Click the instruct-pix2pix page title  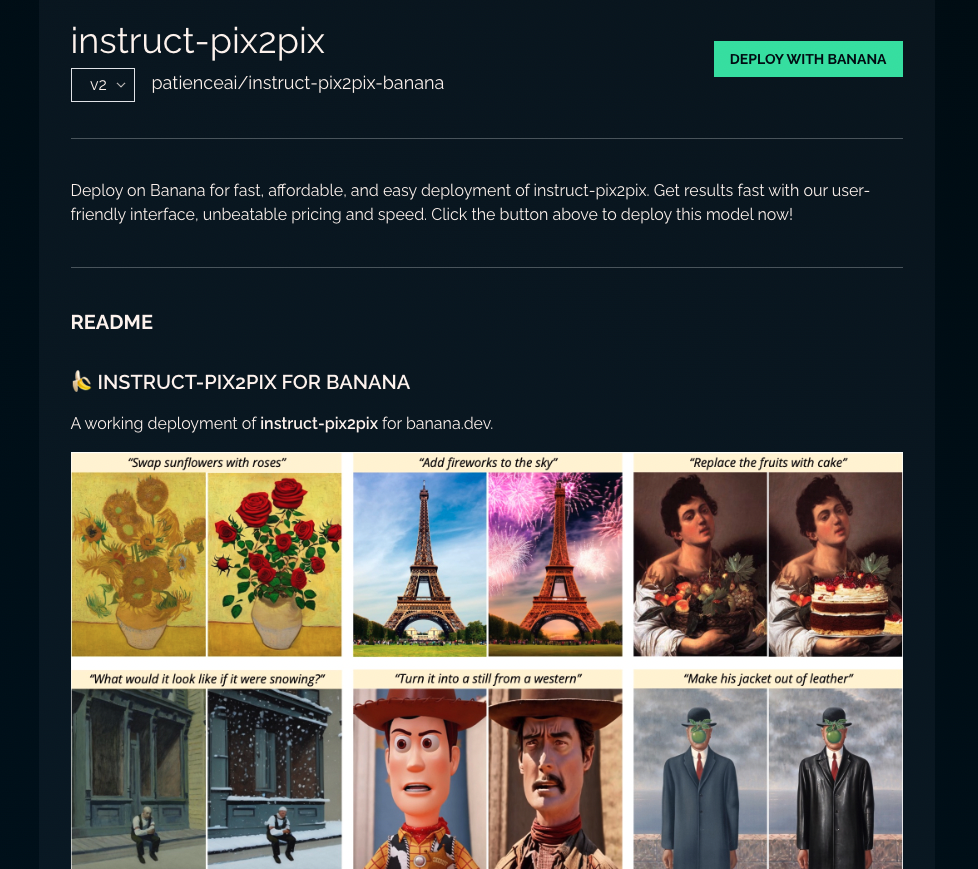pos(197,41)
